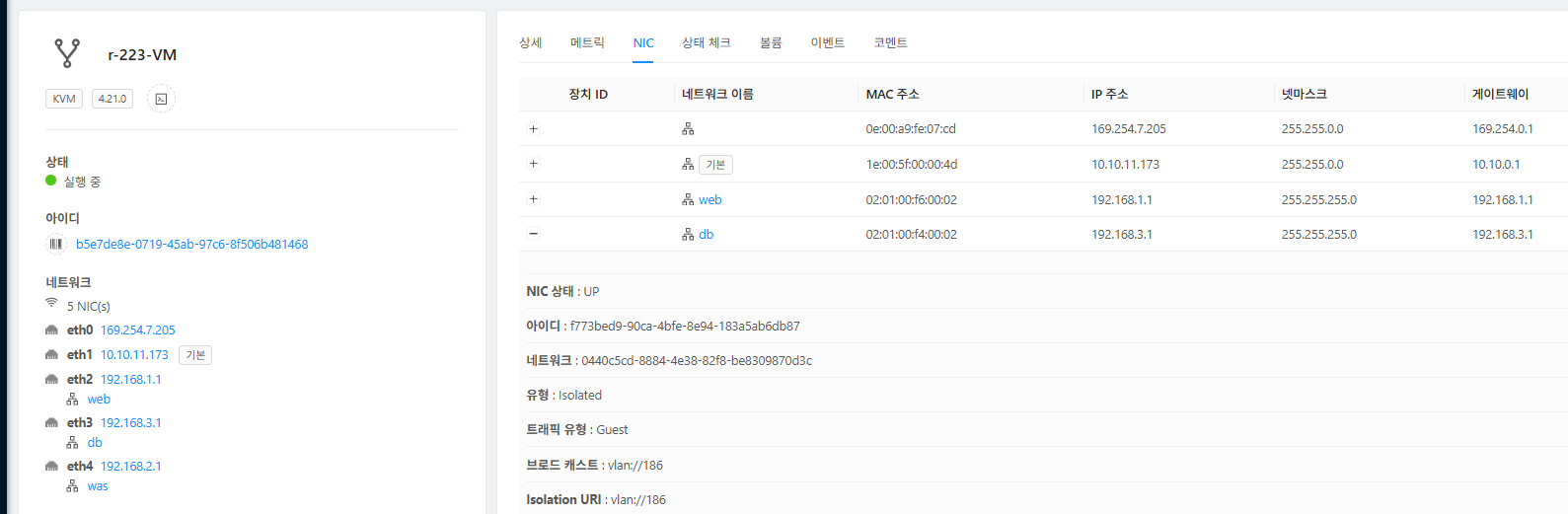The width and height of the screenshot is (1568, 514).
Task: Click the console icon next to version 4.21.0
Action: tap(161, 99)
